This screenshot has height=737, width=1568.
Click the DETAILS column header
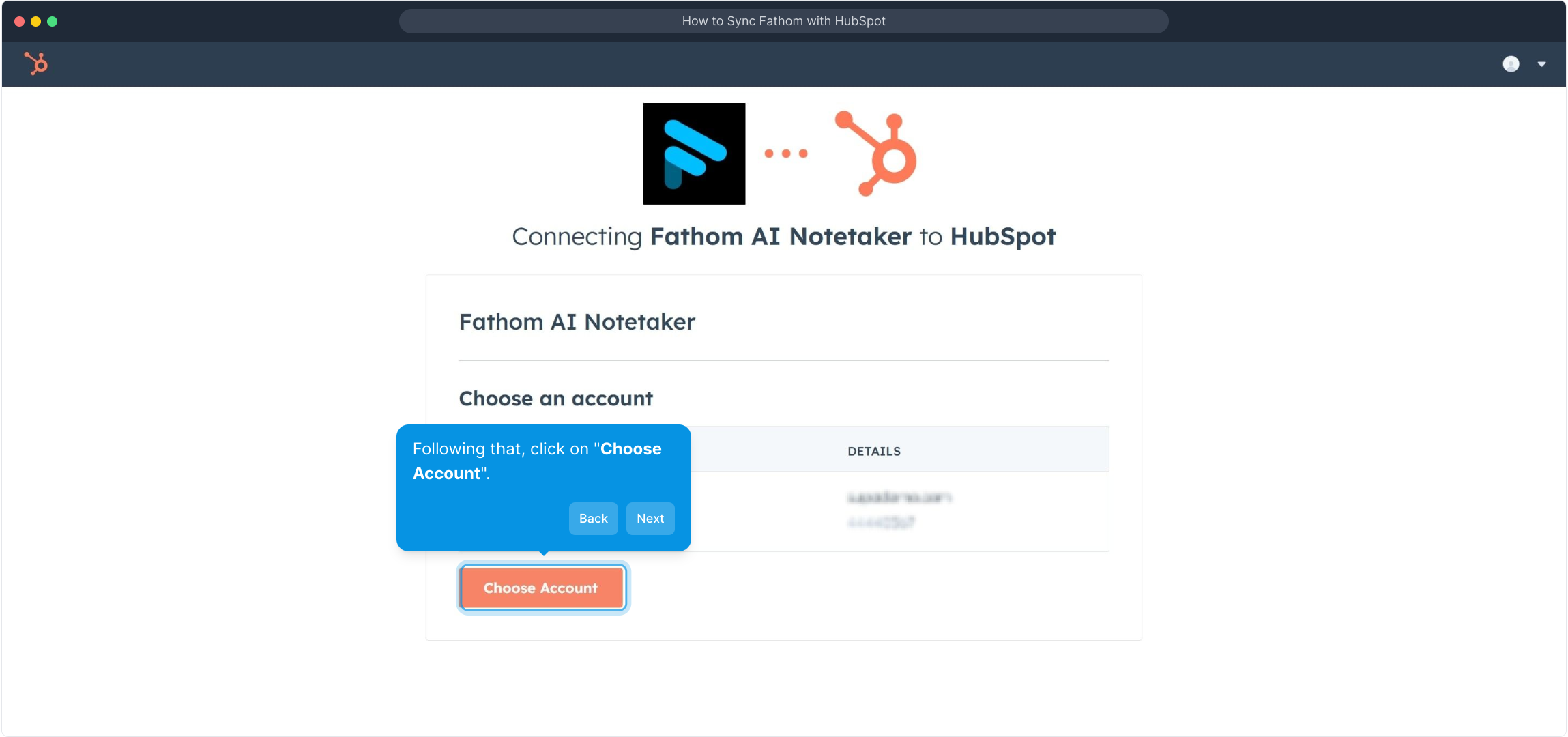click(873, 451)
